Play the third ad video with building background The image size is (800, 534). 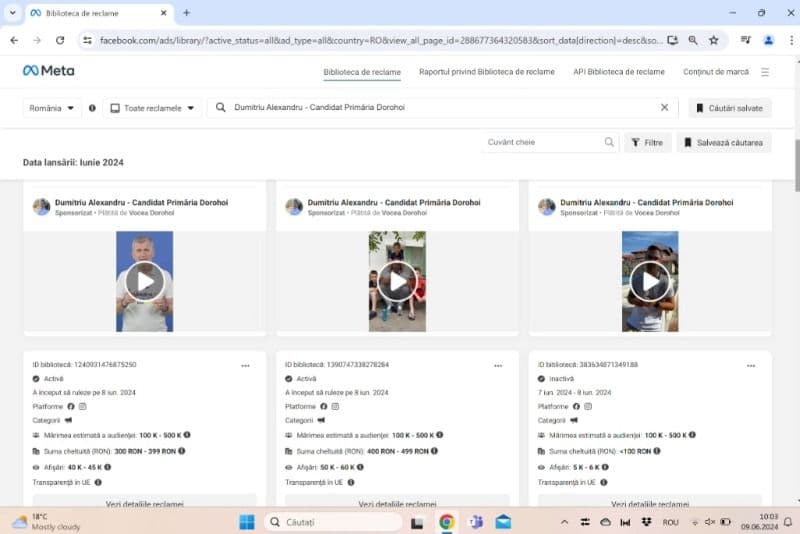650,282
